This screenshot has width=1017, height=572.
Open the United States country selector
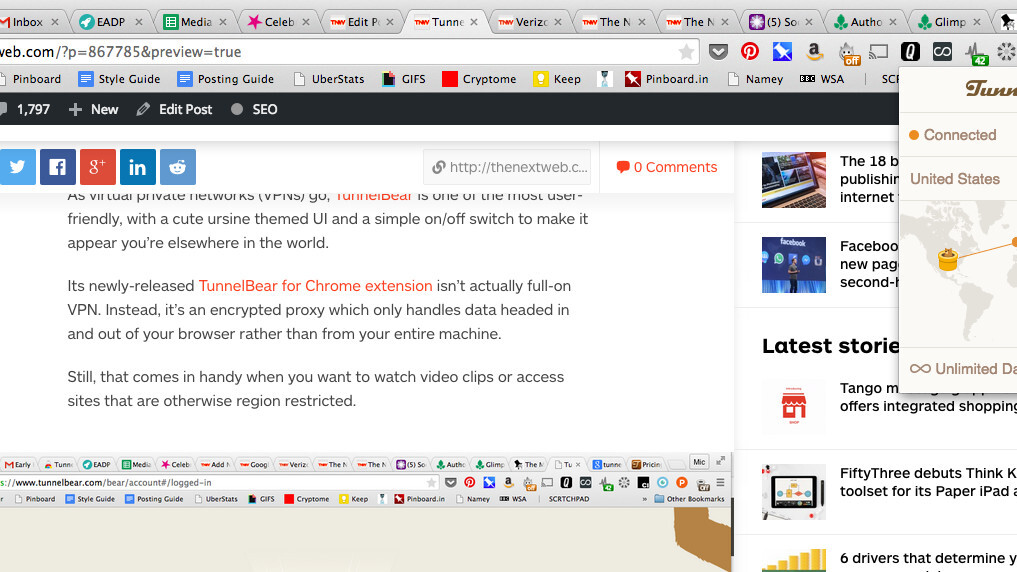(955, 179)
